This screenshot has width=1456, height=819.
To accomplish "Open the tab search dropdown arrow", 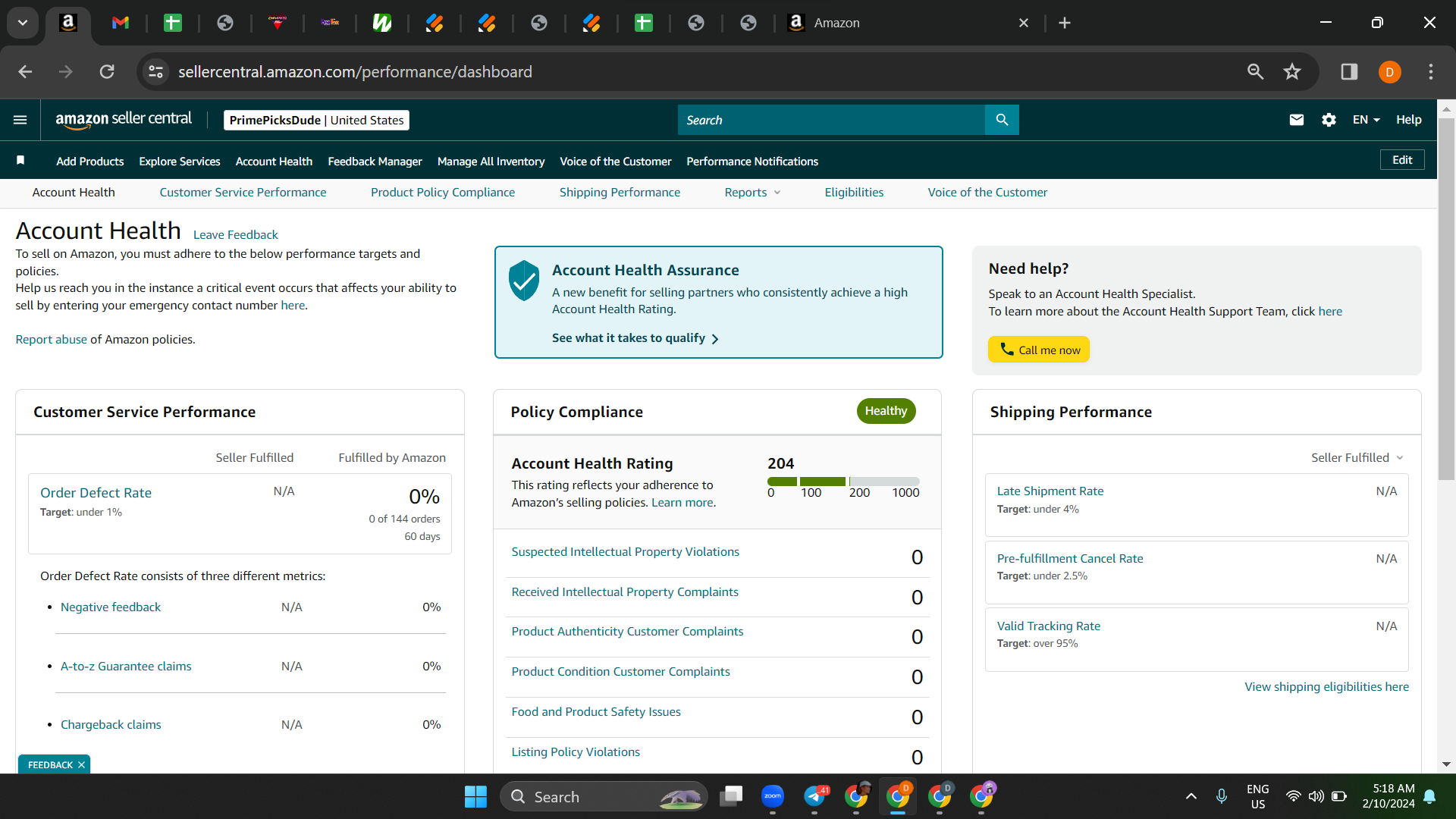I will tap(23, 23).
